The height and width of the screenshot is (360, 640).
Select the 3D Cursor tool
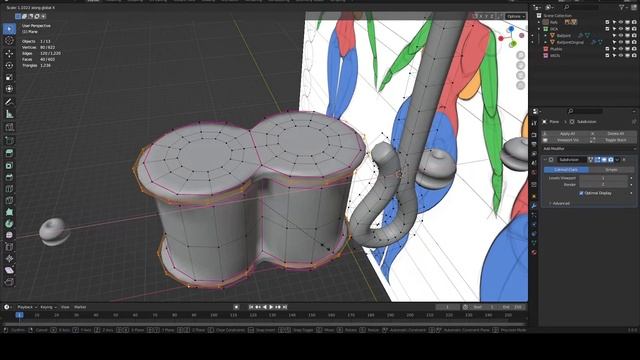click(x=9, y=41)
